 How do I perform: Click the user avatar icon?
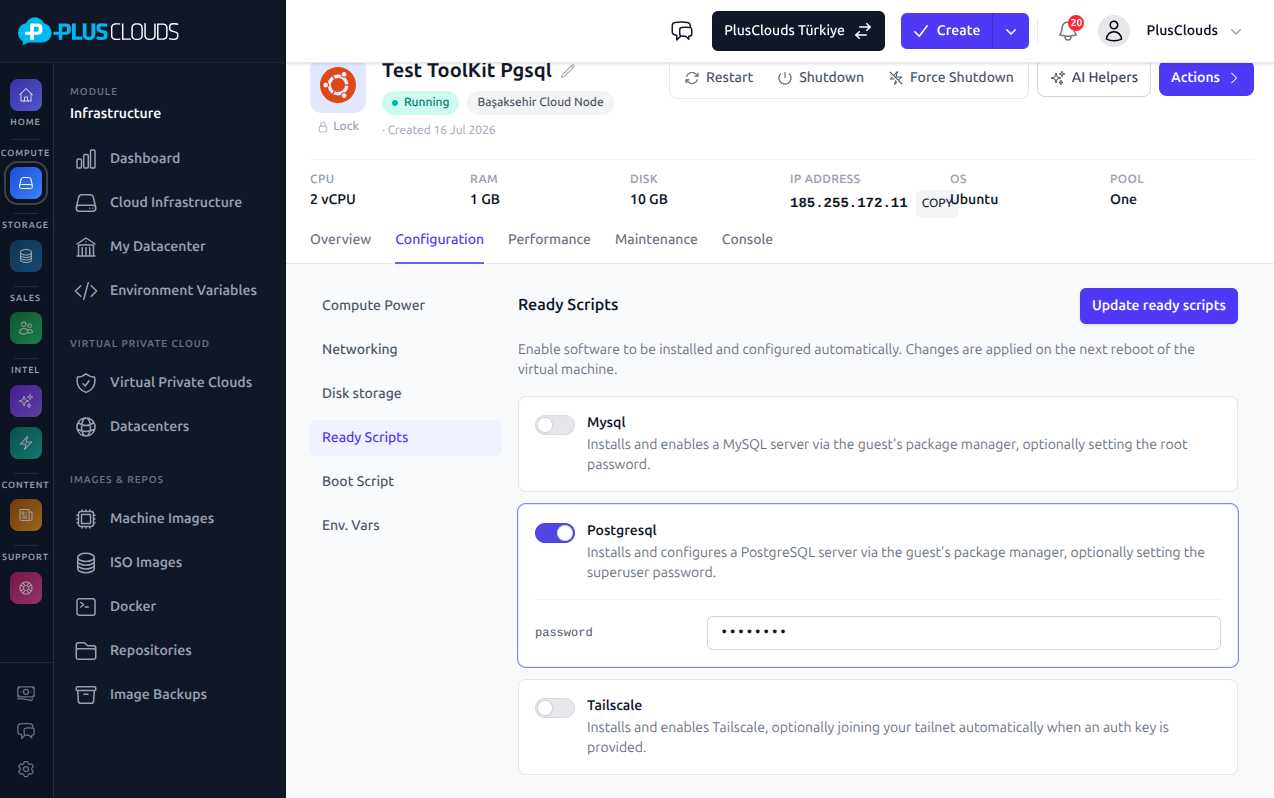1114,31
